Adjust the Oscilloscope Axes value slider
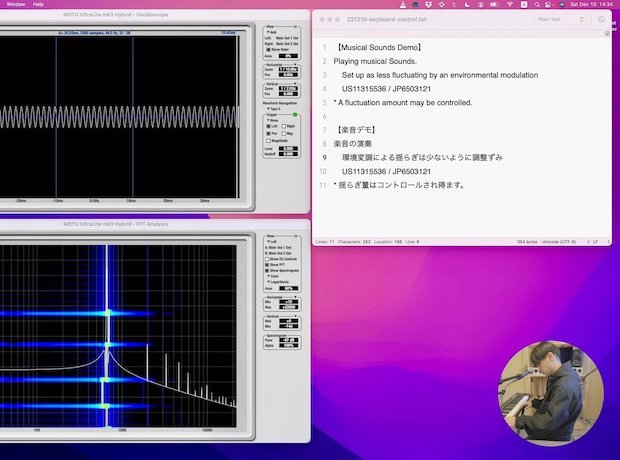Screen dimensions: 620x460 (288, 56)
